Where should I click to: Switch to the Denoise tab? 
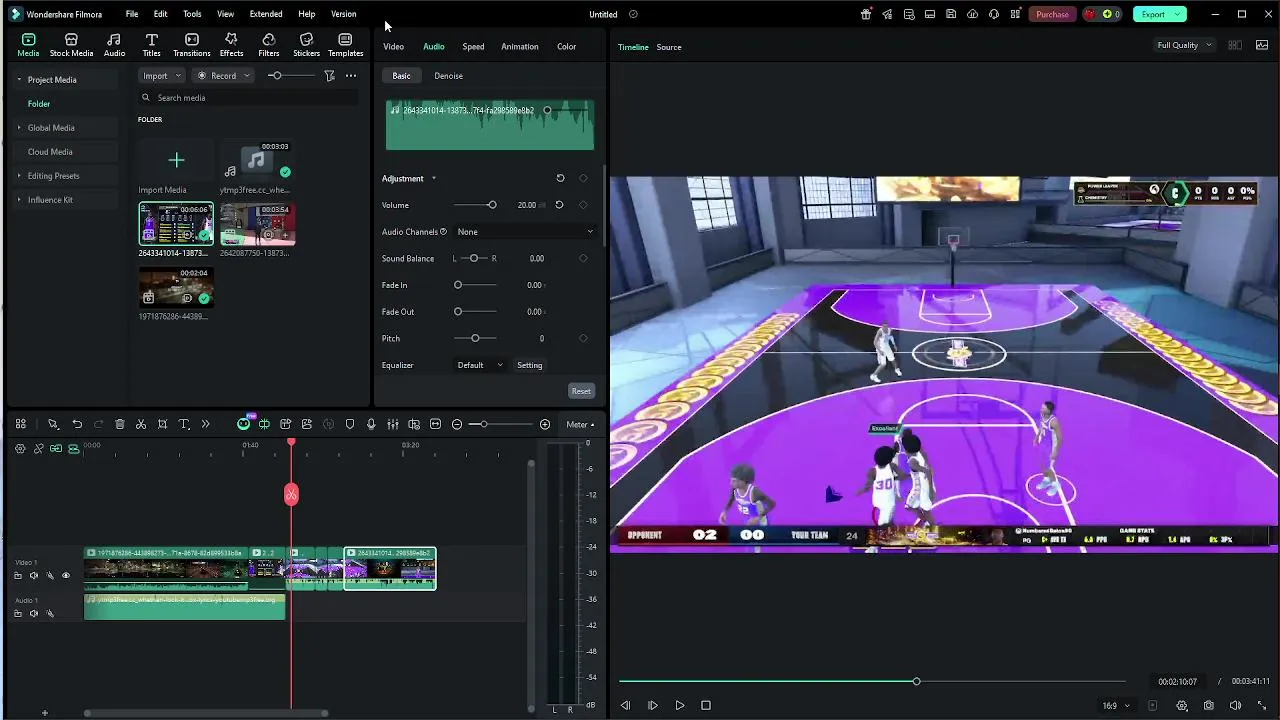click(x=448, y=76)
